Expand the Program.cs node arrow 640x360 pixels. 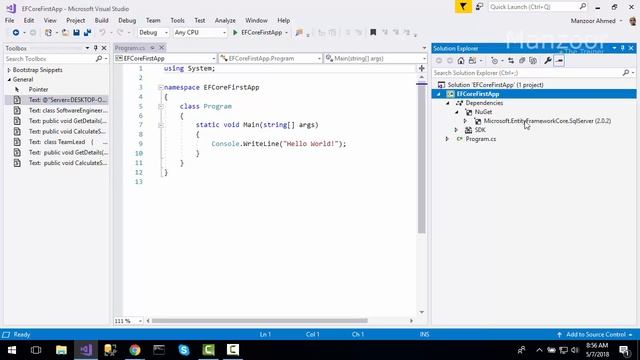click(447, 139)
